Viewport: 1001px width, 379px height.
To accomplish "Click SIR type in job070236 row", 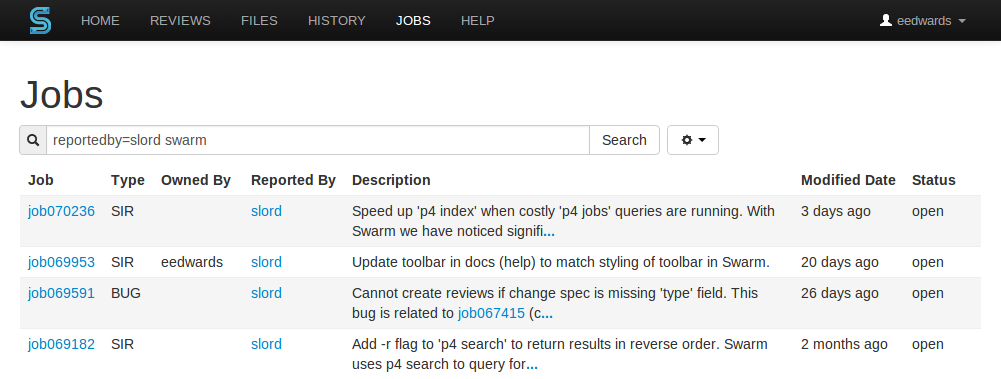I will pos(123,211).
